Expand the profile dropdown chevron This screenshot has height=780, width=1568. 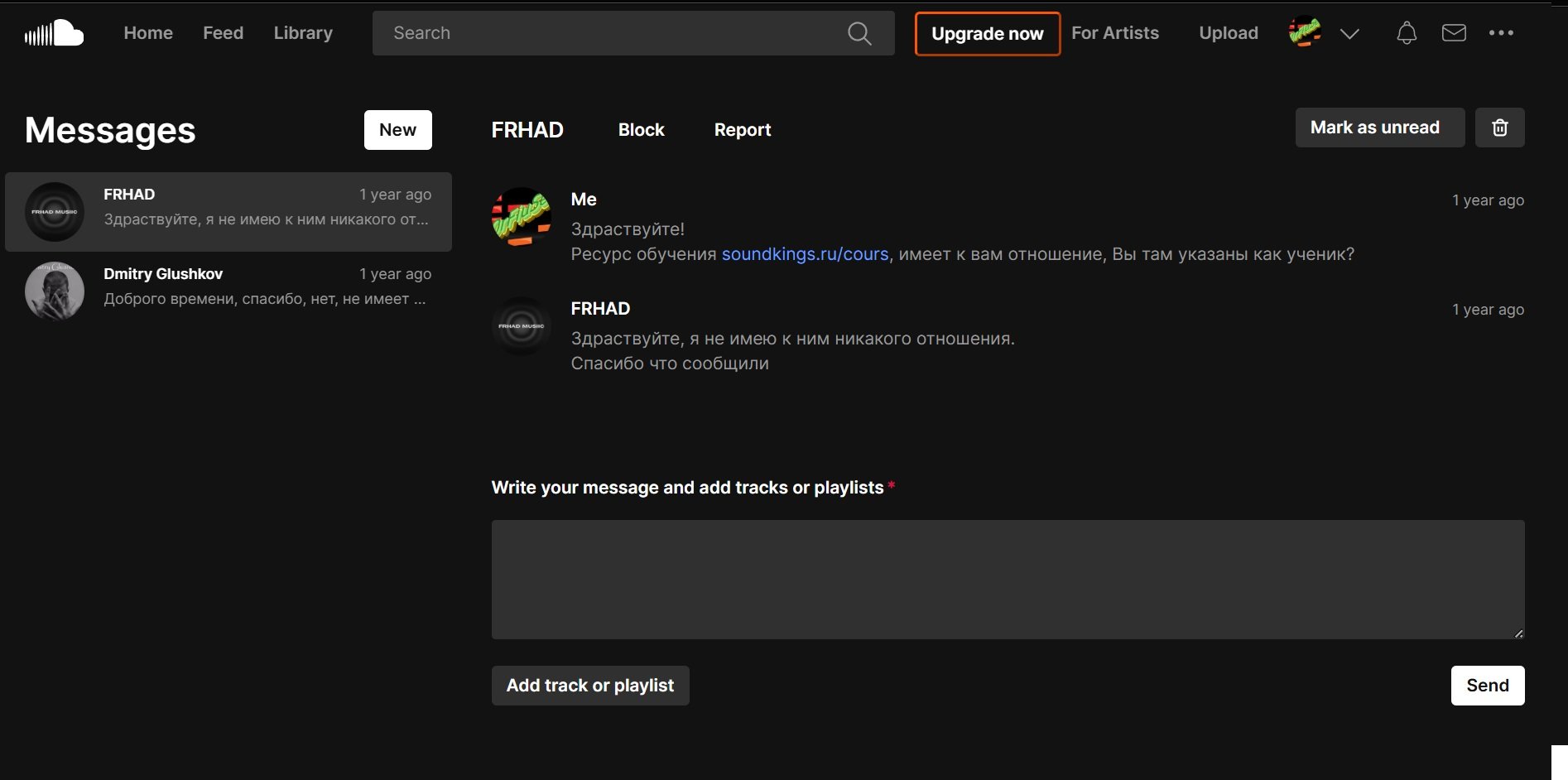tap(1349, 34)
